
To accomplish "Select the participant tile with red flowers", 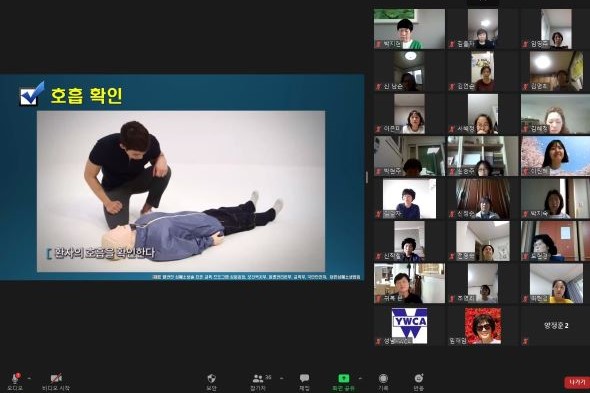I will (483, 326).
